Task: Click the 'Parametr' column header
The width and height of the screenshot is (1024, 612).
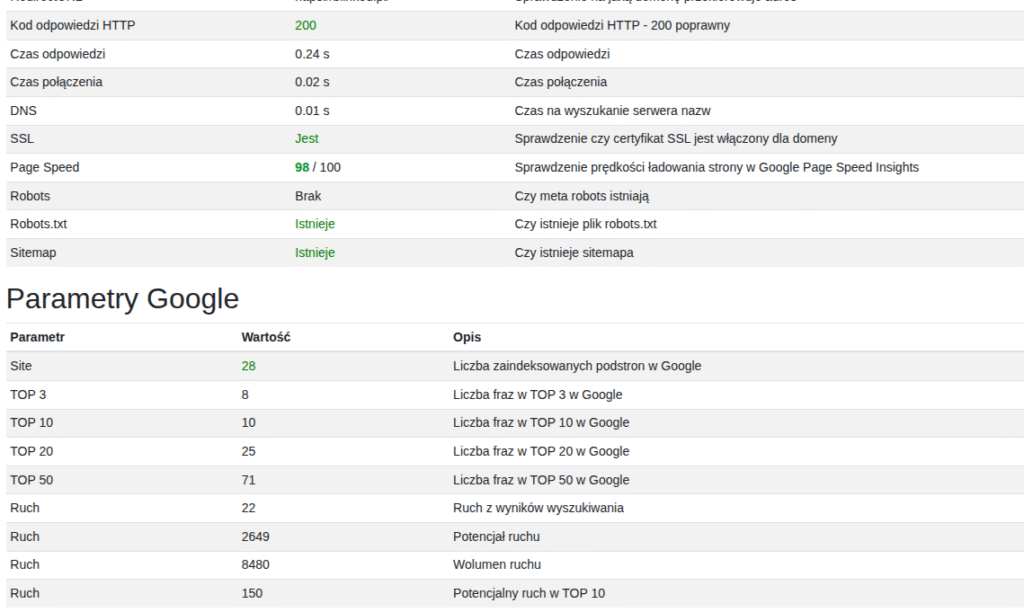Action: click(x=37, y=338)
